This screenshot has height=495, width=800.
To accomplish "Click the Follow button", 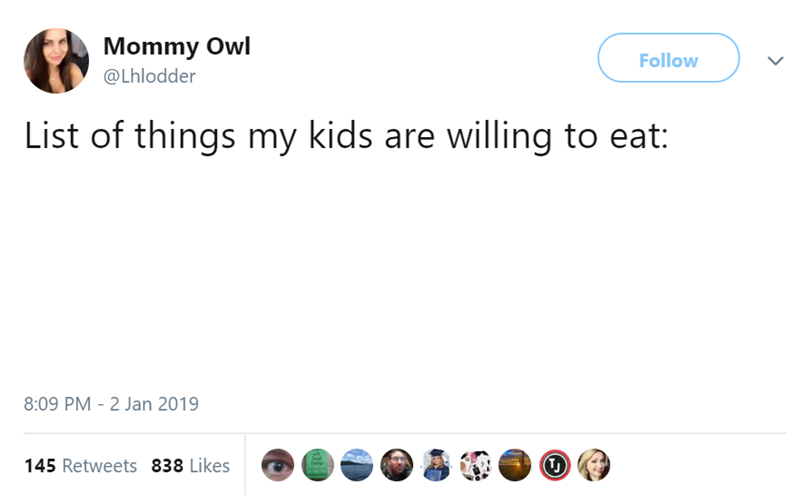I will (x=668, y=61).
